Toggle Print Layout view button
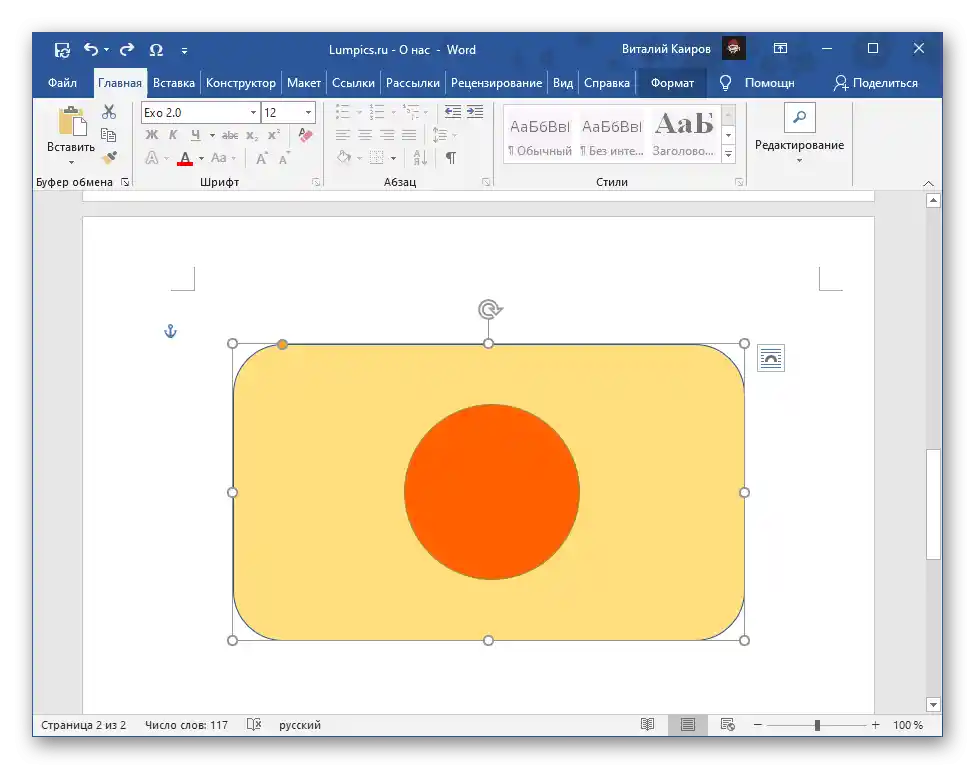This screenshot has height=769, width=975. [688, 725]
